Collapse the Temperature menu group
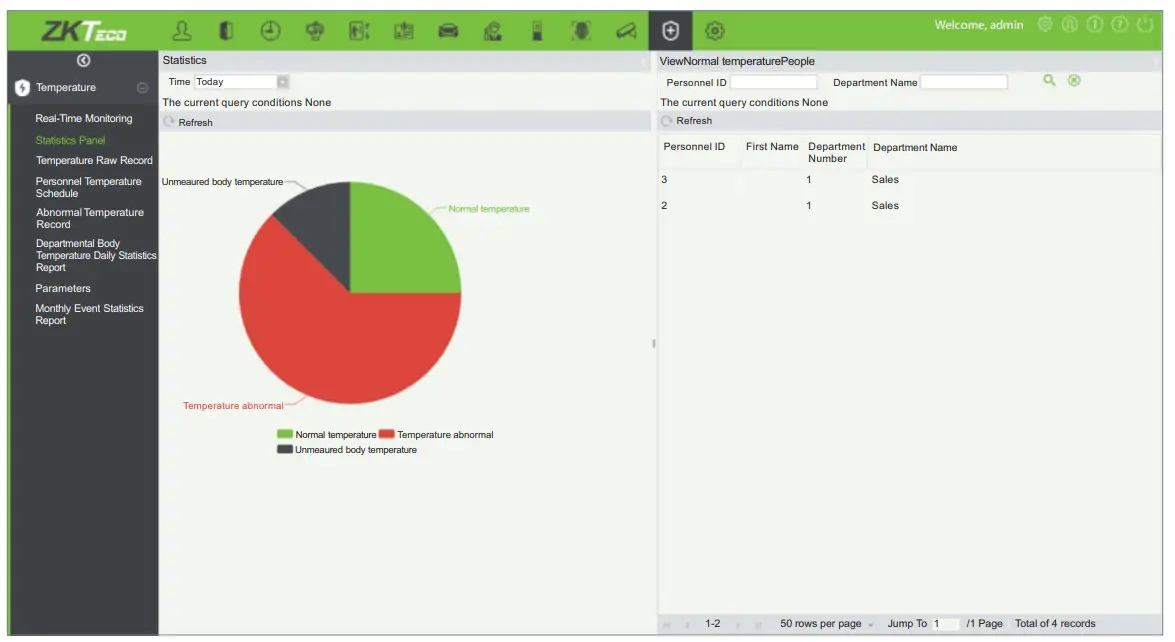The image size is (1175, 642). tap(142, 88)
